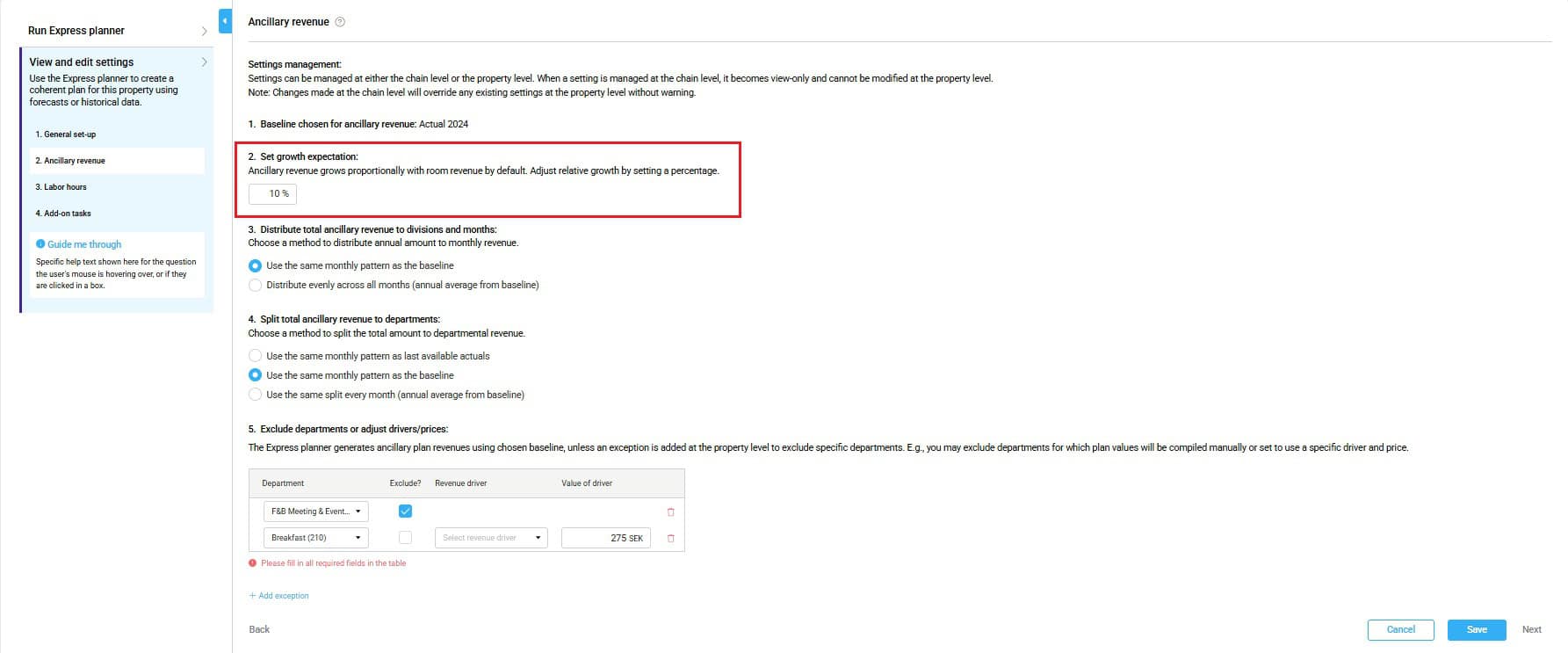Choose same split every month option
This screenshot has height=653, width=1568.
[x=256, y=395]
